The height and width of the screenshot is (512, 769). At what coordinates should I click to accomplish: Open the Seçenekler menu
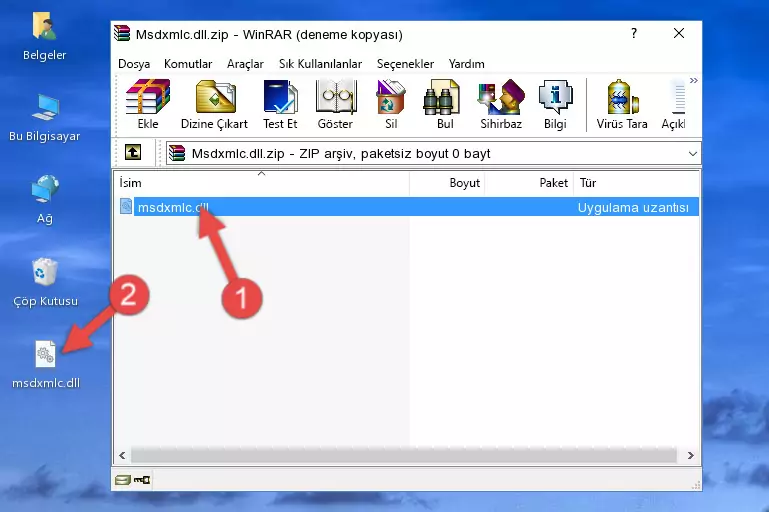click(x=405, y=64)
